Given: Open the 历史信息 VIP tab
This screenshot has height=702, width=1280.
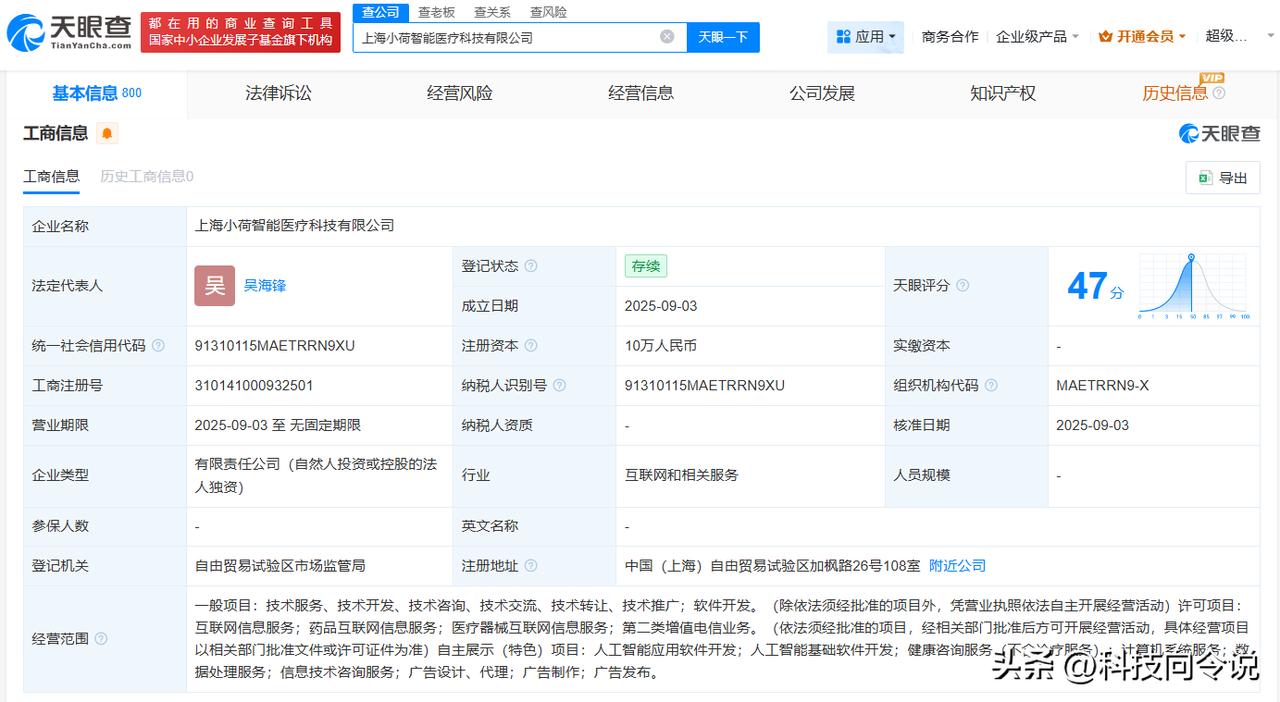Looking at the screenshot, I should click(1175, 93).
